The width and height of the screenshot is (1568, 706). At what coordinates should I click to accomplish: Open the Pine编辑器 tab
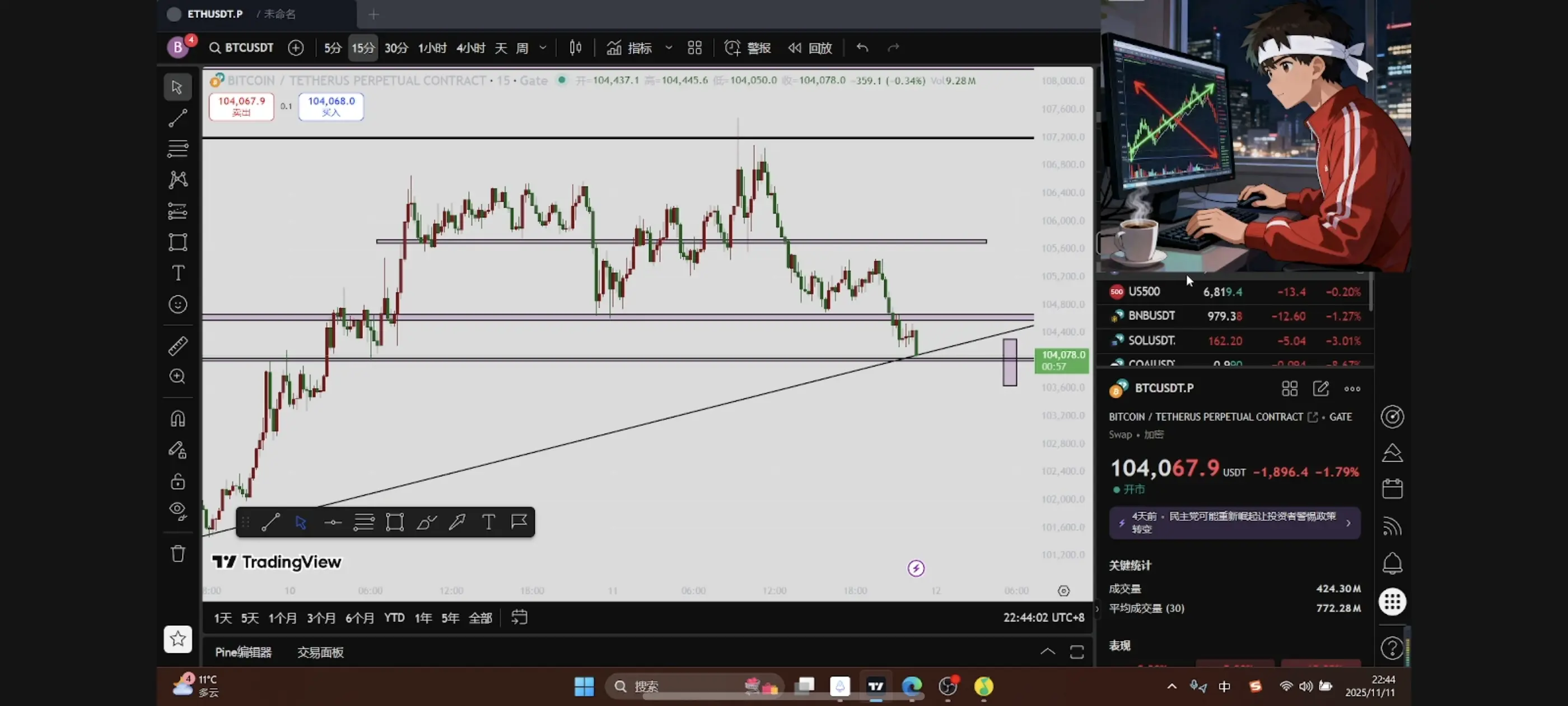pyautogui.click(x=243, y=652)
